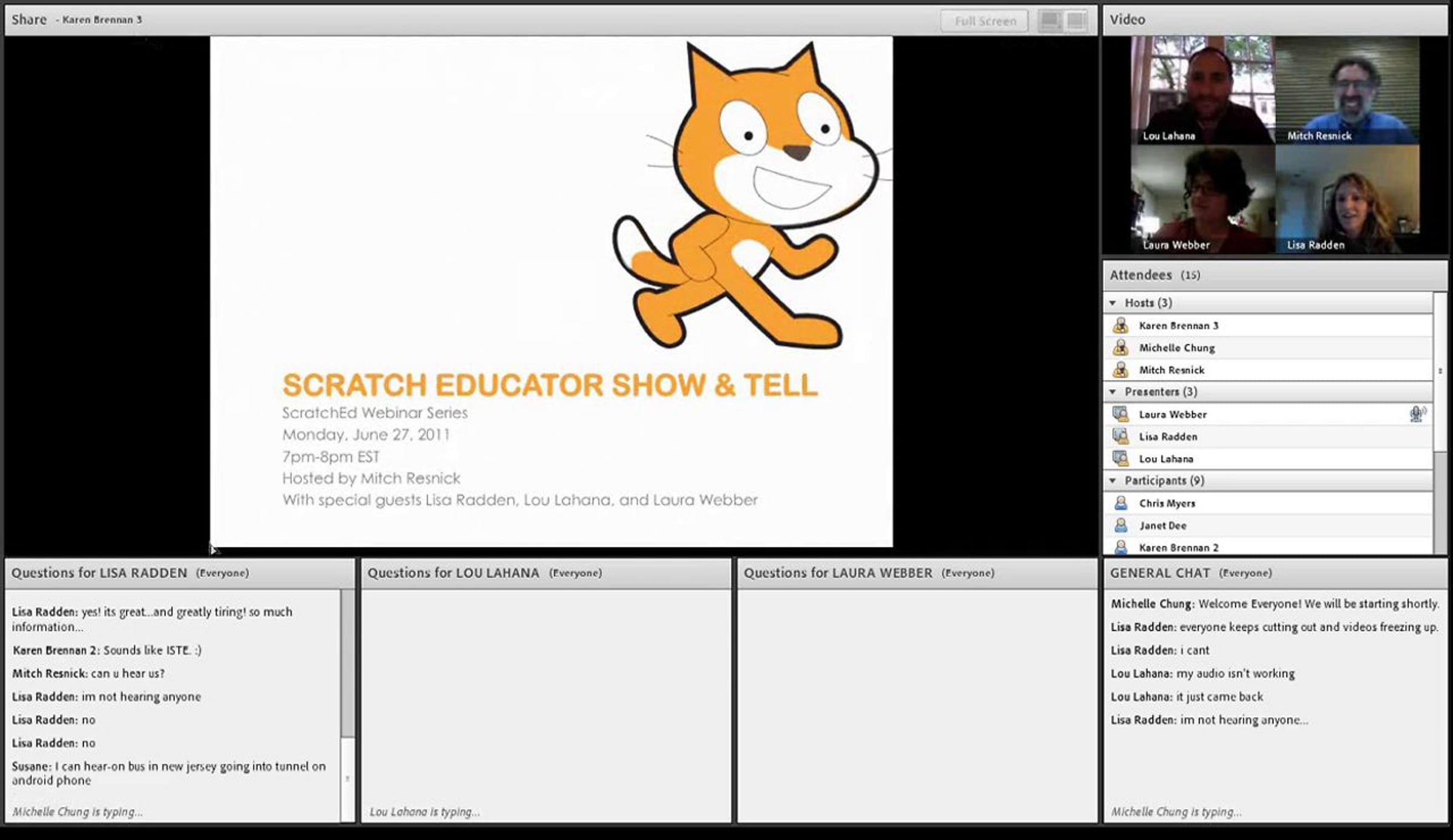Click 'im not hearing anyone...' in General Chat
The width and height of the screenshot is (1453, 840).
(1209, 720)
